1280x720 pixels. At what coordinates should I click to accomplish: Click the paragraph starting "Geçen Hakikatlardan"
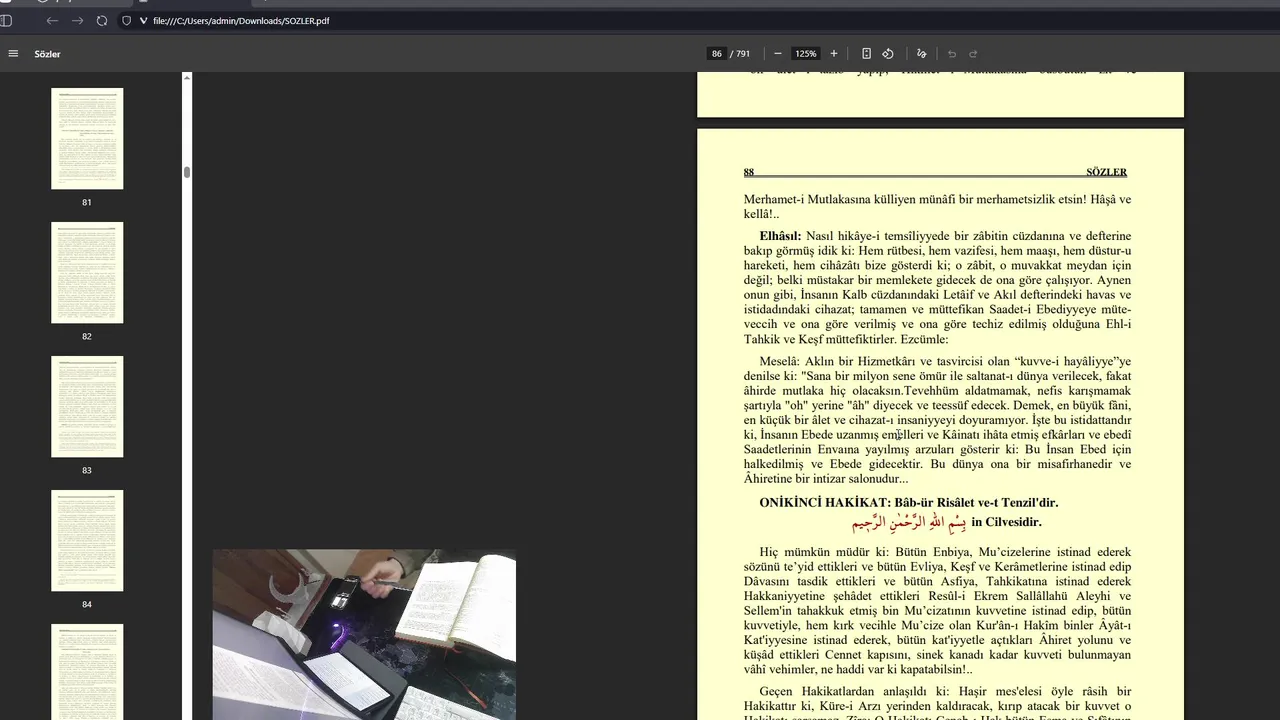pyautogui.click(x=937, y=702)
